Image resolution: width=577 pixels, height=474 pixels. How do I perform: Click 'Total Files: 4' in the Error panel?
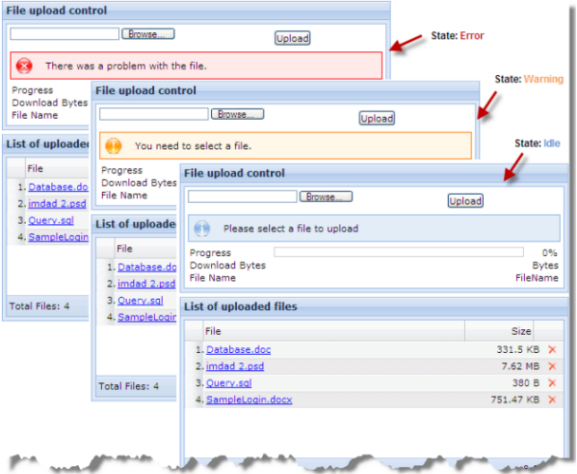[x=39, y=306]
